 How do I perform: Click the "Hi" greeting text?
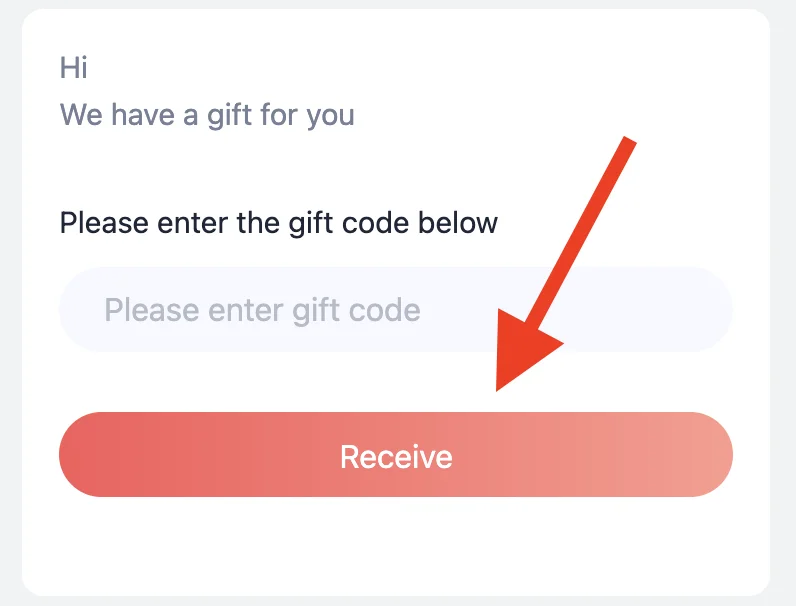tap(74, 68)
